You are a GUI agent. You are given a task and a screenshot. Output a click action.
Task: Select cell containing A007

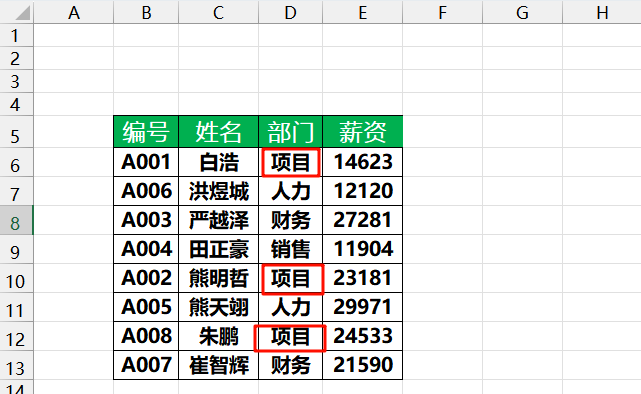(146, 365)
